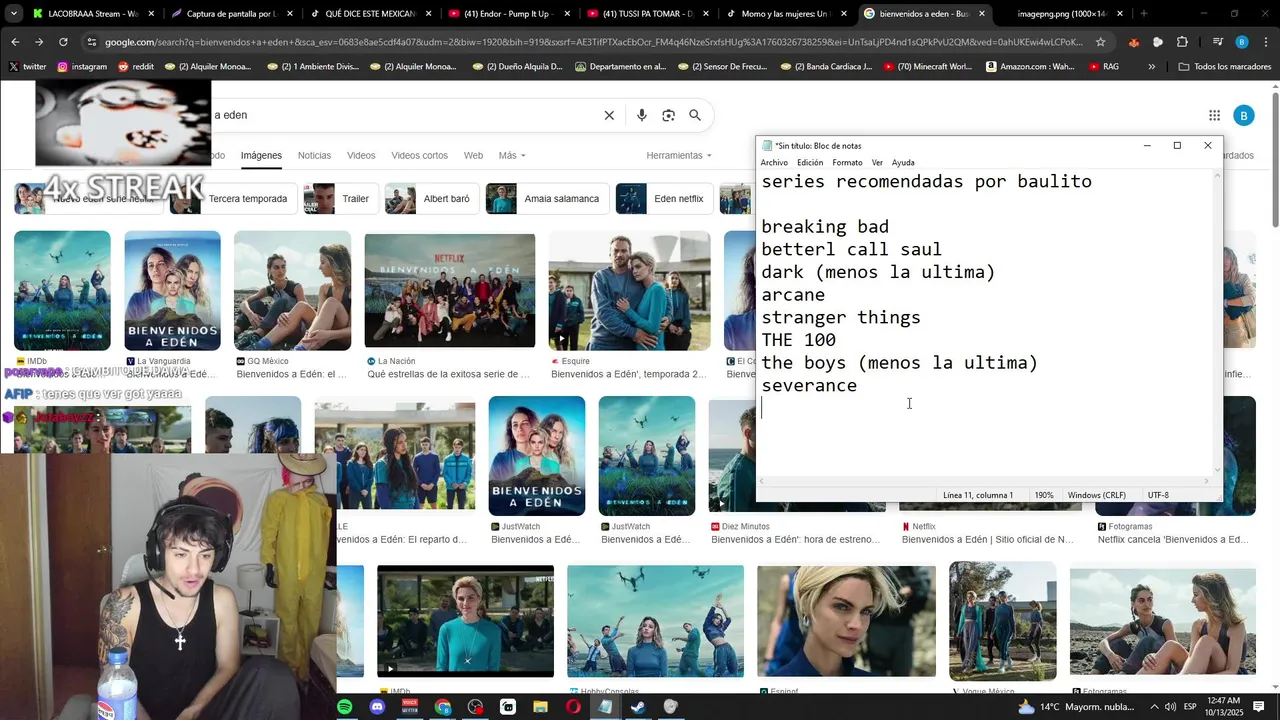The height and width of the screenshot is (720, 1280).
Task: Open the notifications center
Action: coord(1259,707)
